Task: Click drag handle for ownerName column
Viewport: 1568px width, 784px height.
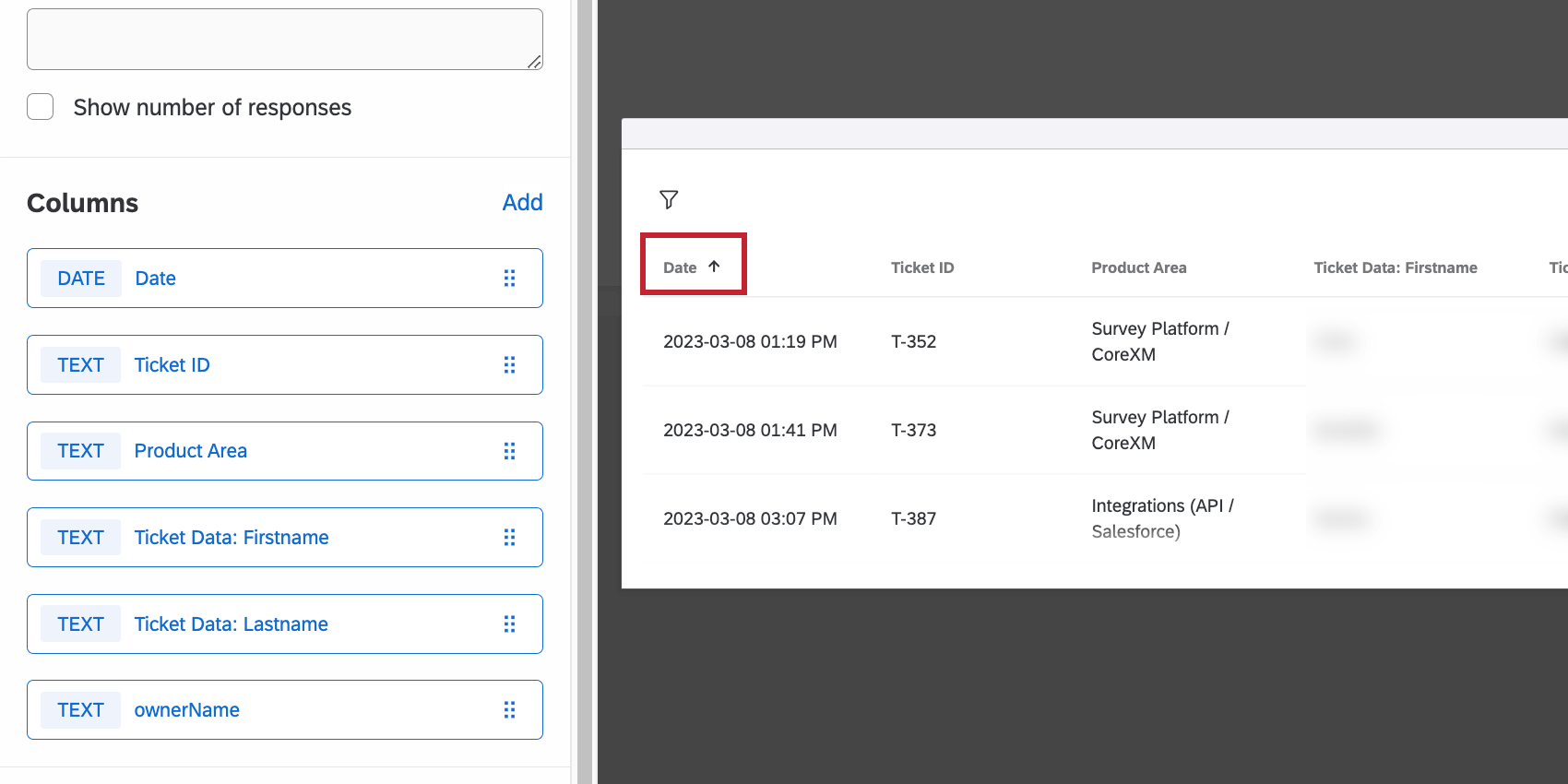Action: (509, 710)
